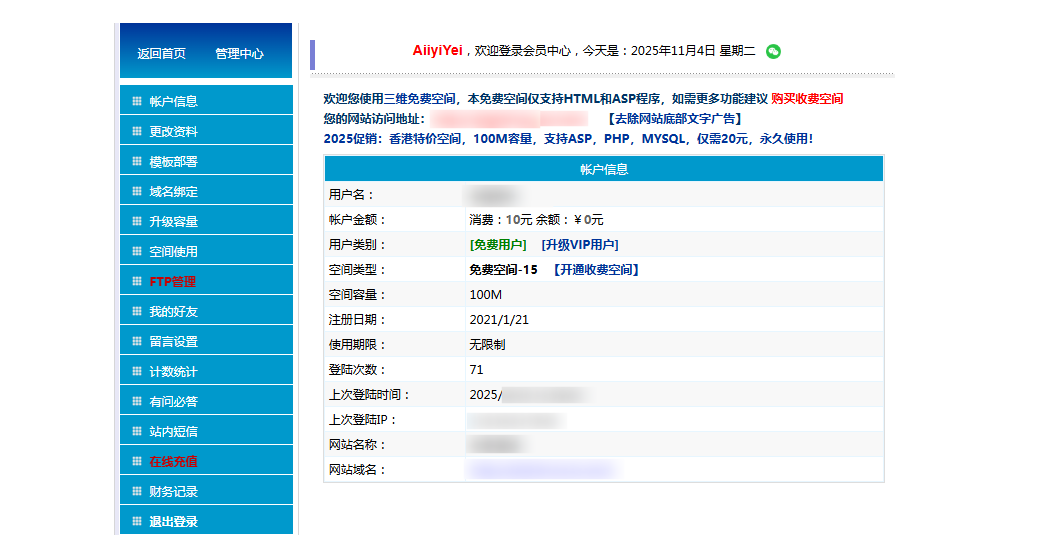Click grid icon beside 域名绑定
The image size is (1060, 544).
(136, 191)
